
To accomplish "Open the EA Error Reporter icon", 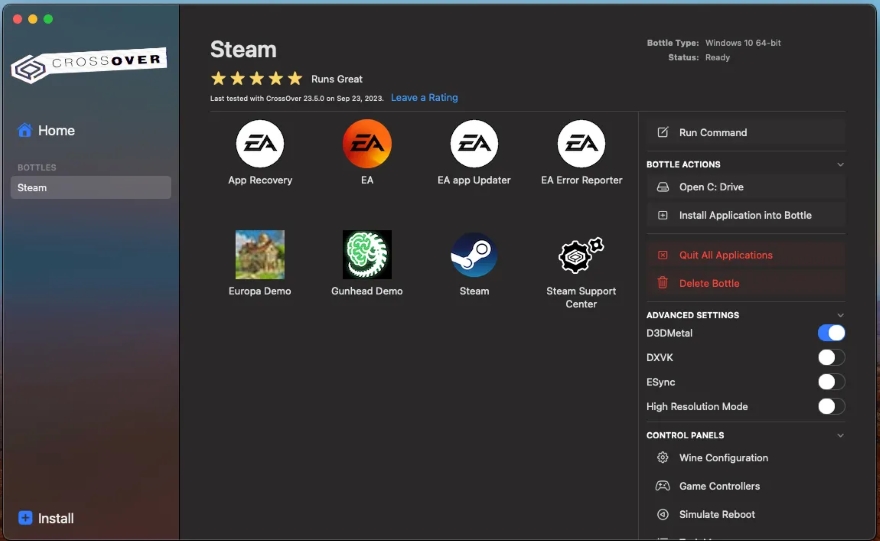I will [x=581, y=145].
